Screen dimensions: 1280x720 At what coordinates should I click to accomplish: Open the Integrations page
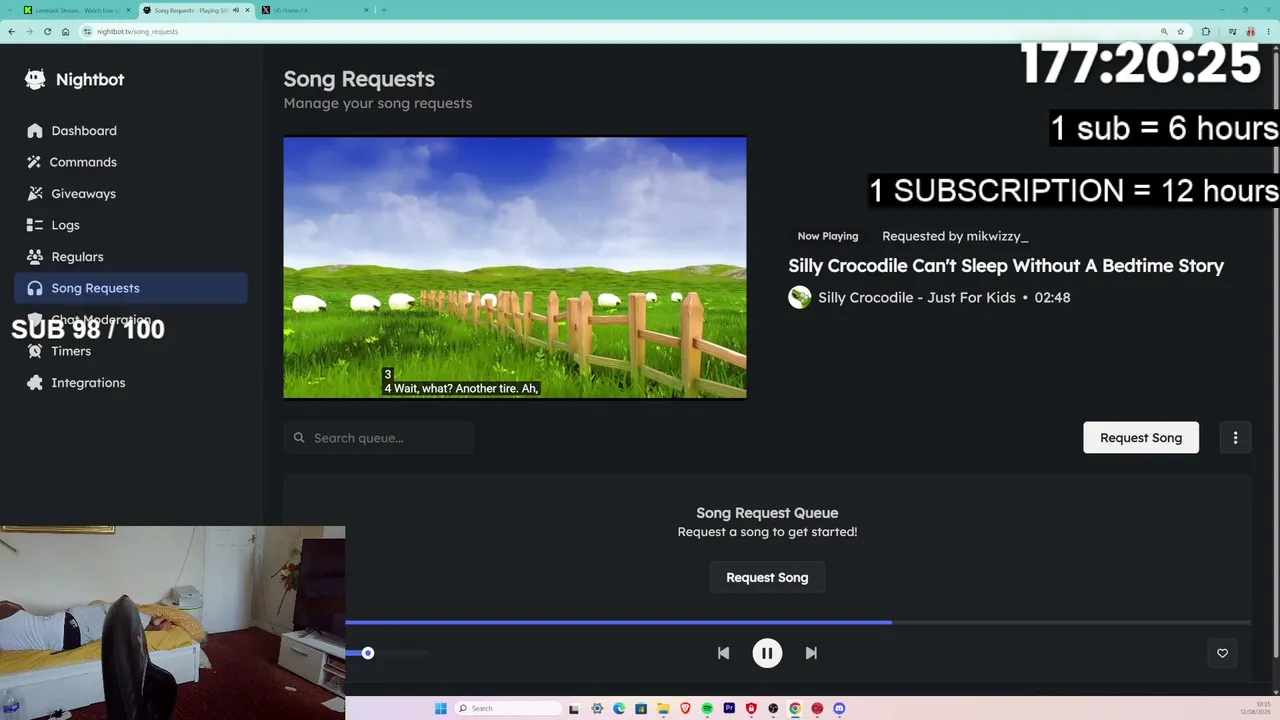coord(131,383)
